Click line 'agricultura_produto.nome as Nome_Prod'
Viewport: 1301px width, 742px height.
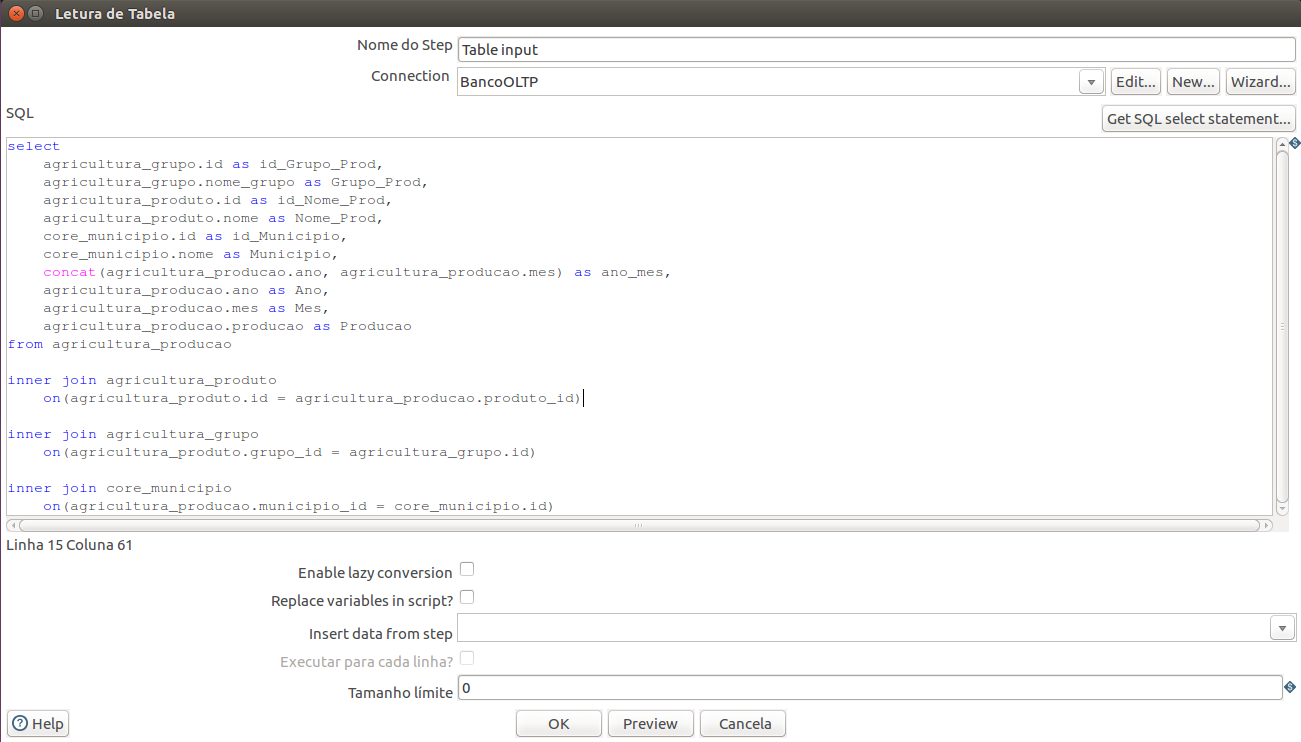pos(213,218)
